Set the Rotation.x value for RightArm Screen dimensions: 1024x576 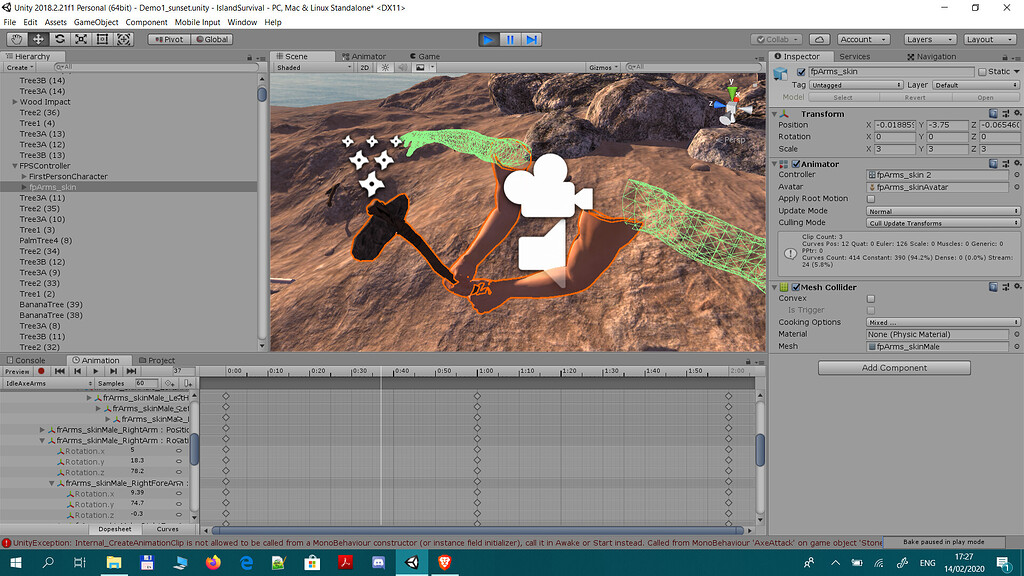133,450
